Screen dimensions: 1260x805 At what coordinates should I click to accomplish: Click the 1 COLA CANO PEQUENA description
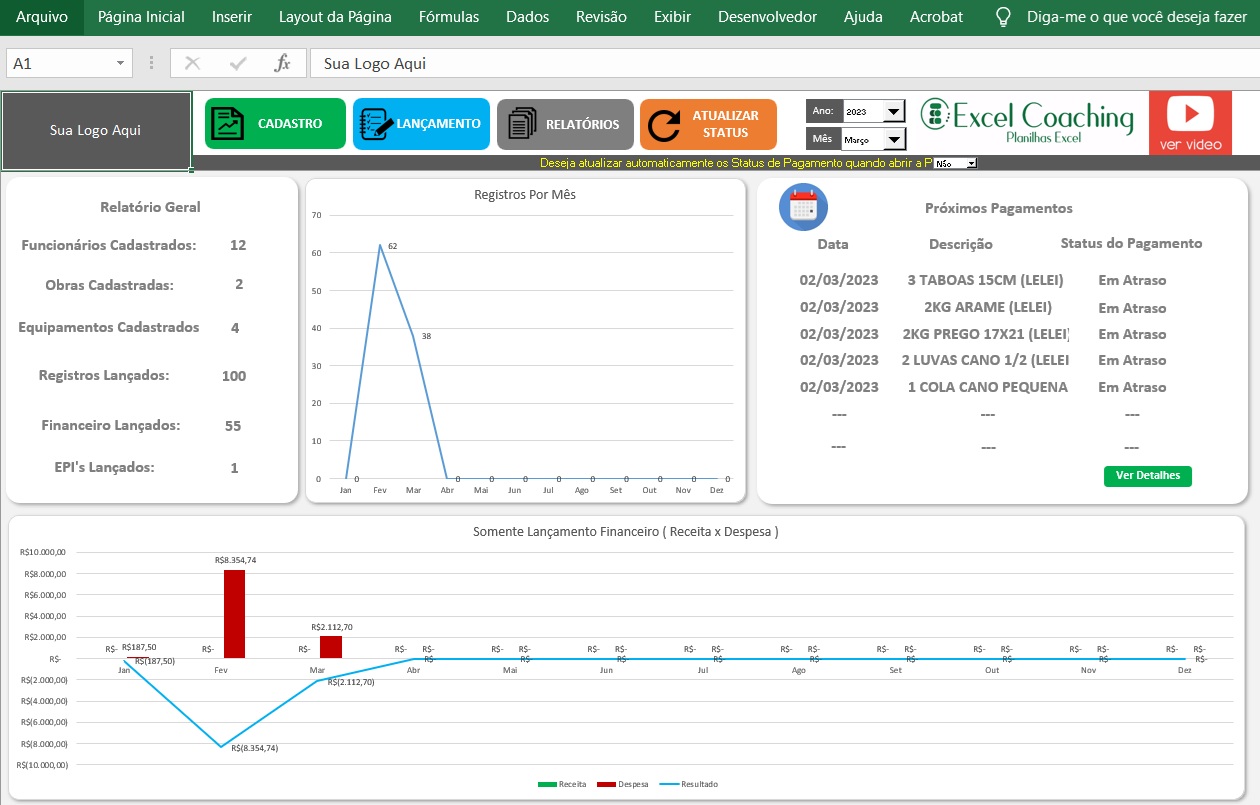pos(988,387)
